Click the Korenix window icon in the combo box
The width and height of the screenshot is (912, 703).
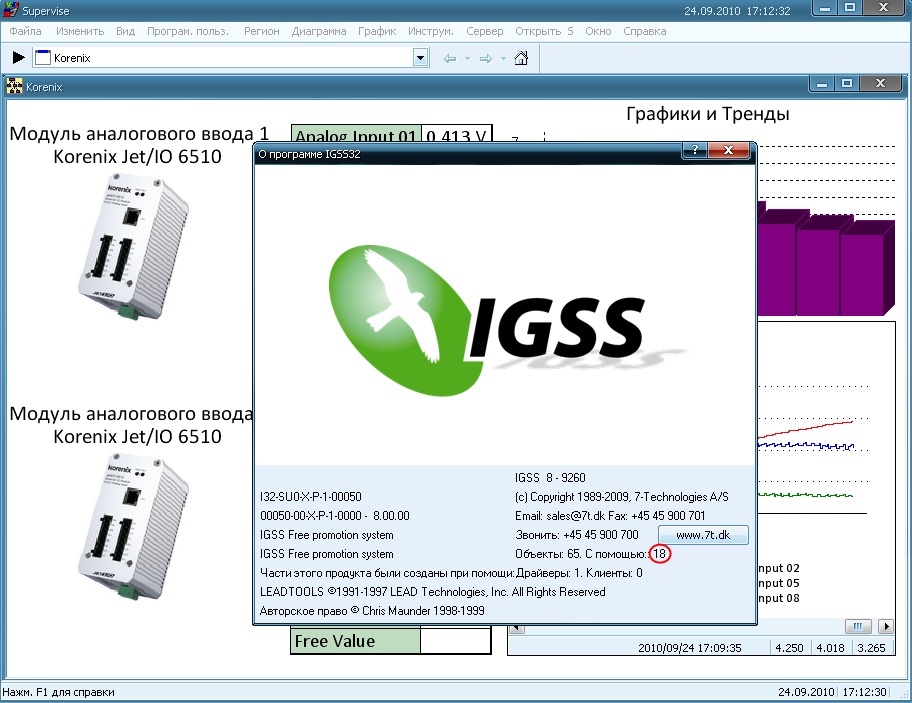click(43, 58)
